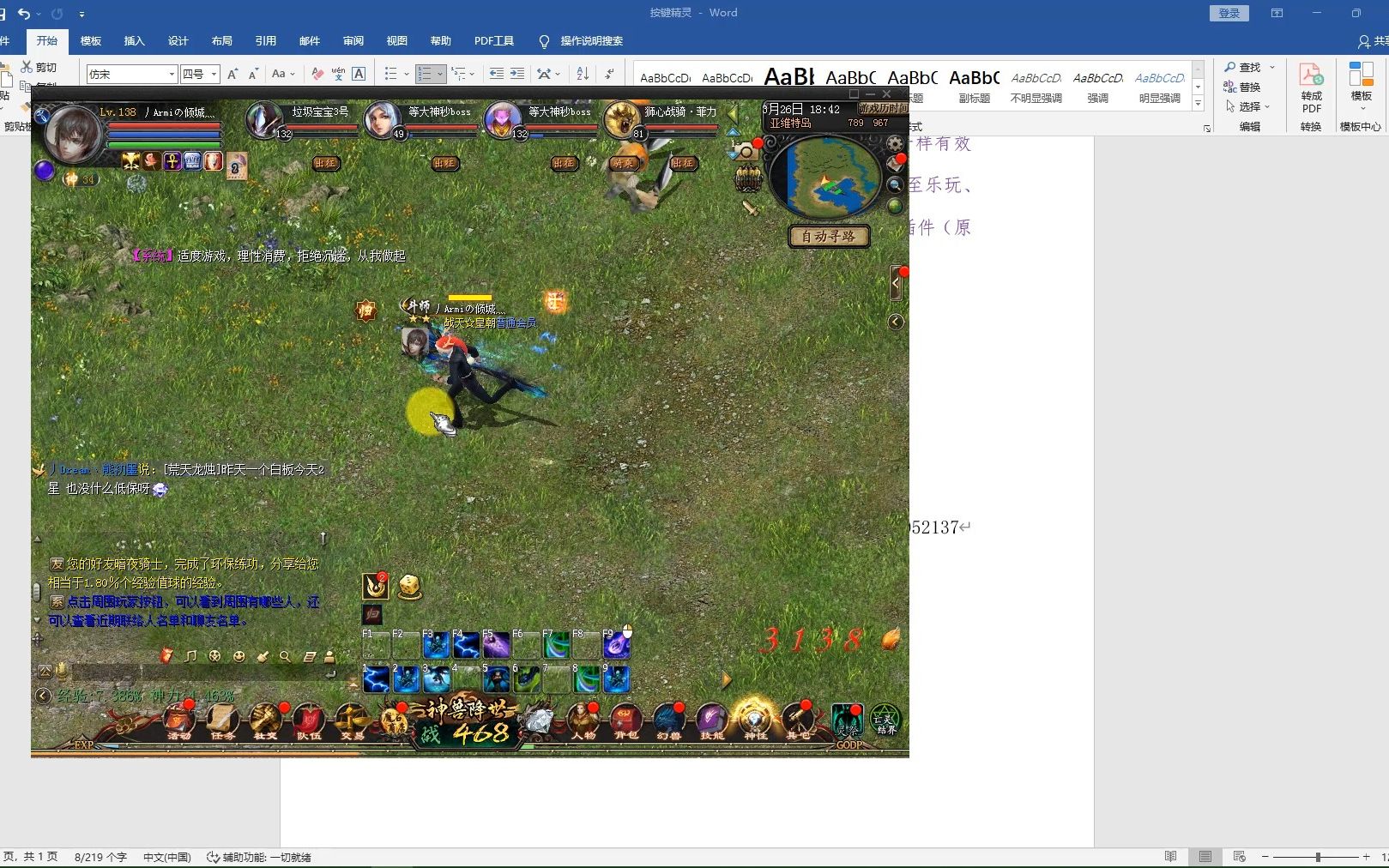Open the 灵祭 icon beside 亡灵结界
The image size is (1389, 868).
[848, 720]
